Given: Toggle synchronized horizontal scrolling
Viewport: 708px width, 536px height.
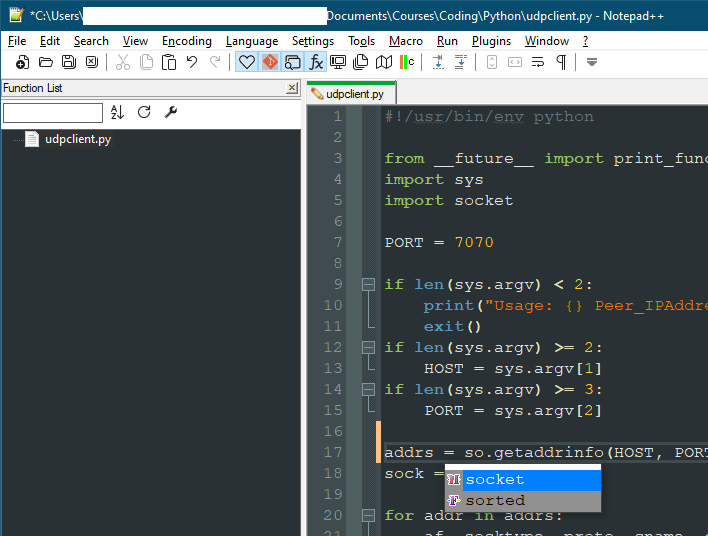Looking at the screenshot, I should click(515, 62).
